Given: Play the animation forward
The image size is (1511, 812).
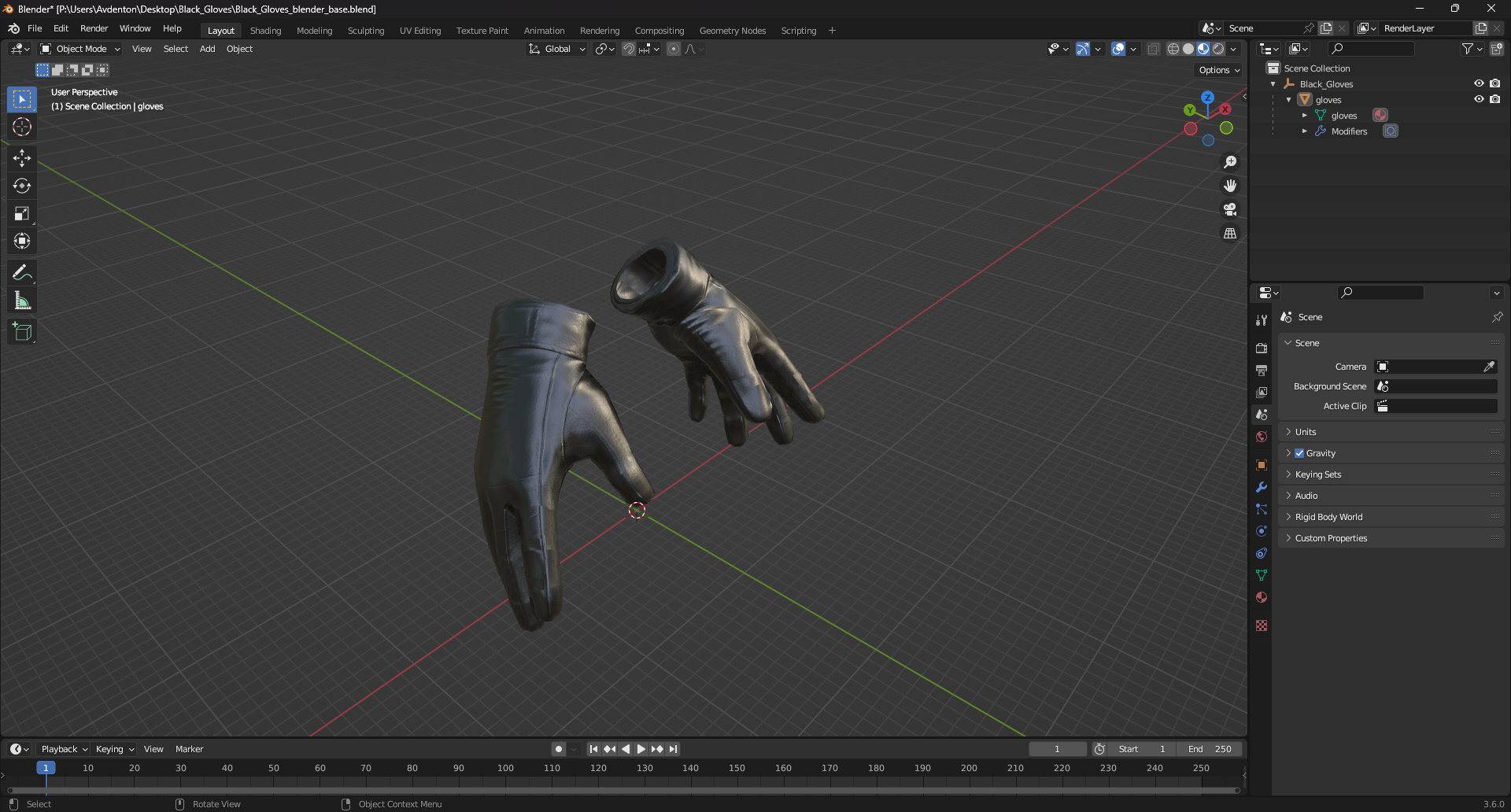Looking at the screenshot, I should 641,749.
